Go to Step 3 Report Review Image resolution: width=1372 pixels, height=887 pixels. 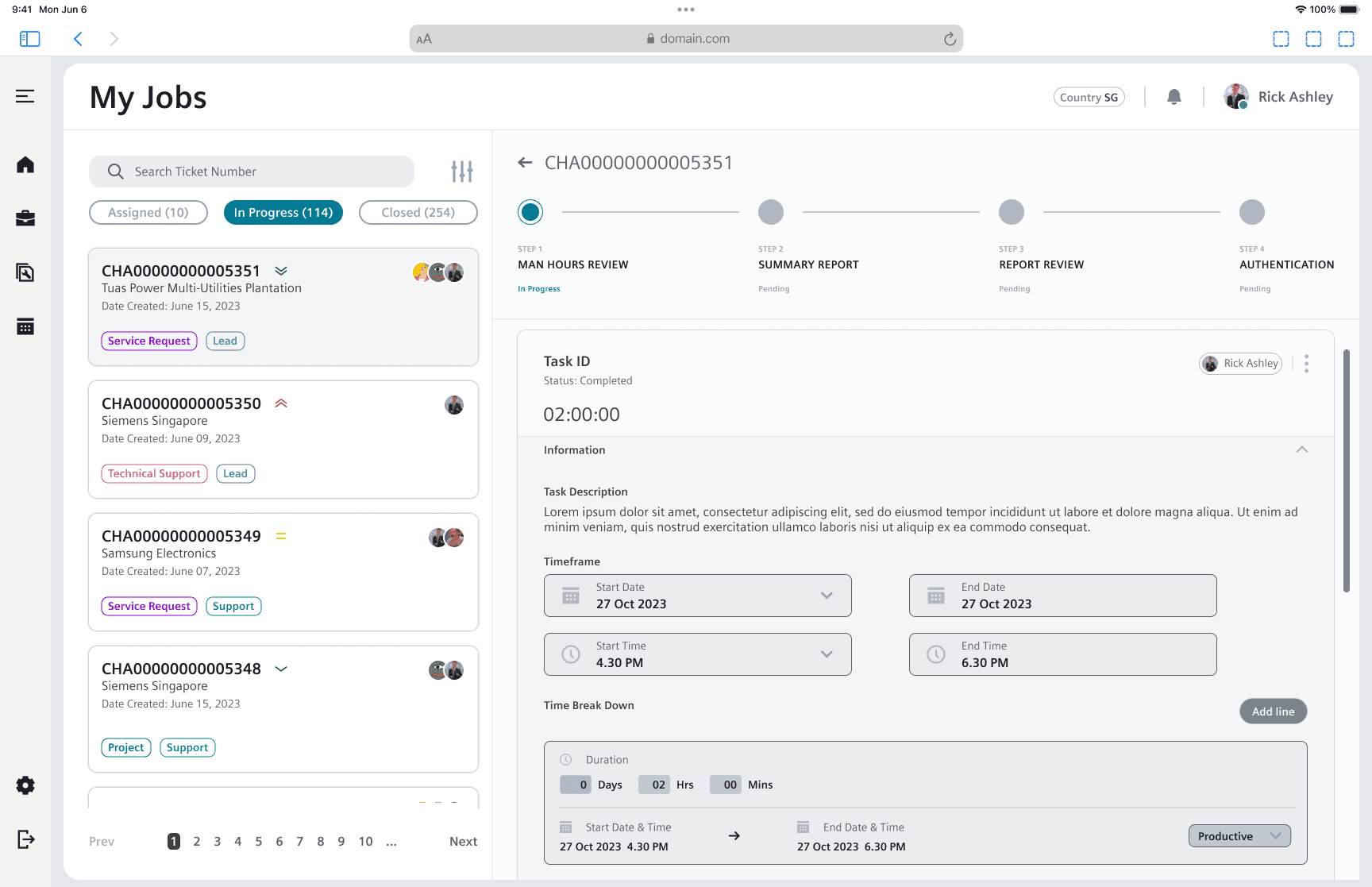click(1012, 212)
